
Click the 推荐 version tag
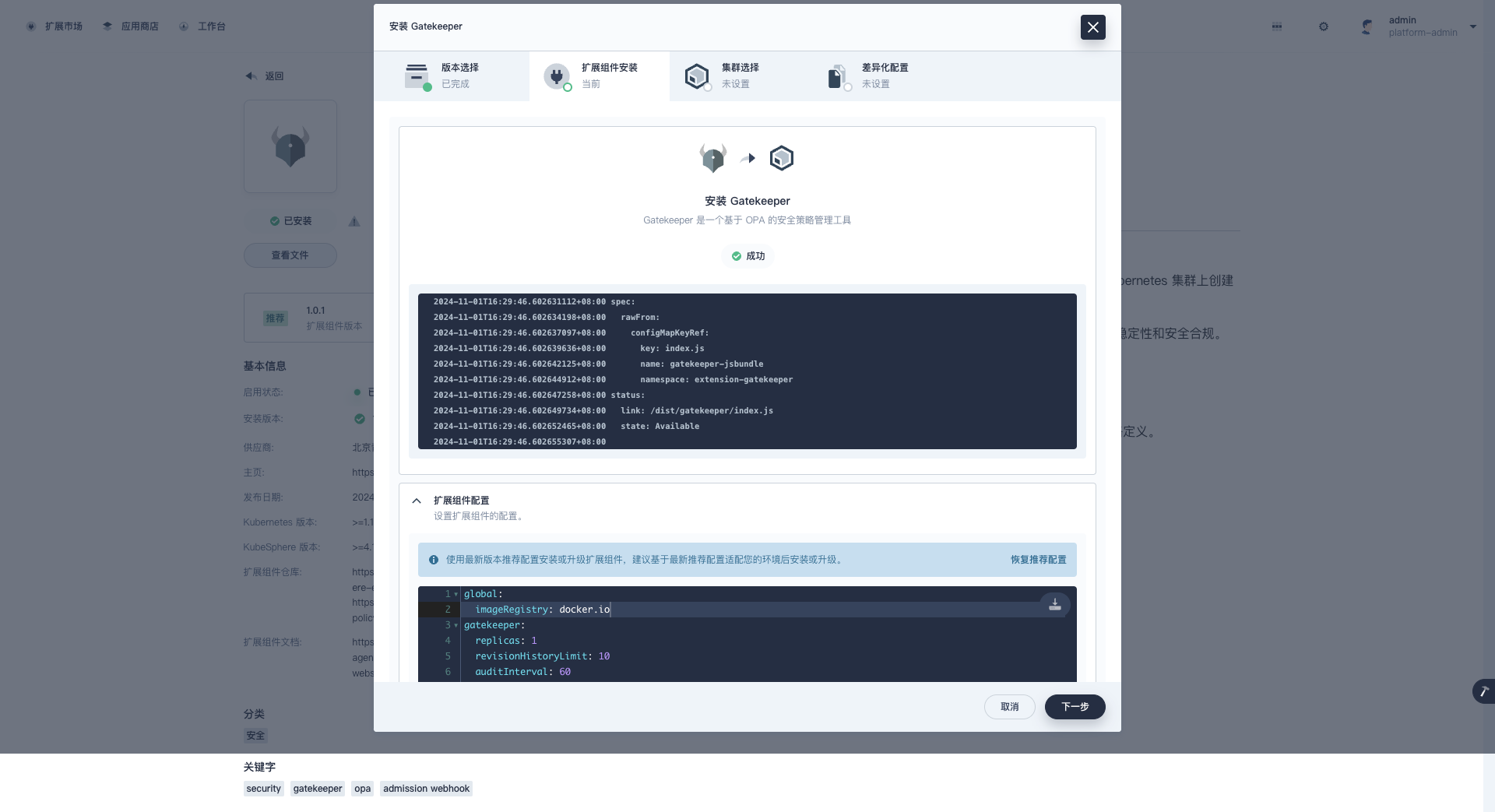click(276, 318)
